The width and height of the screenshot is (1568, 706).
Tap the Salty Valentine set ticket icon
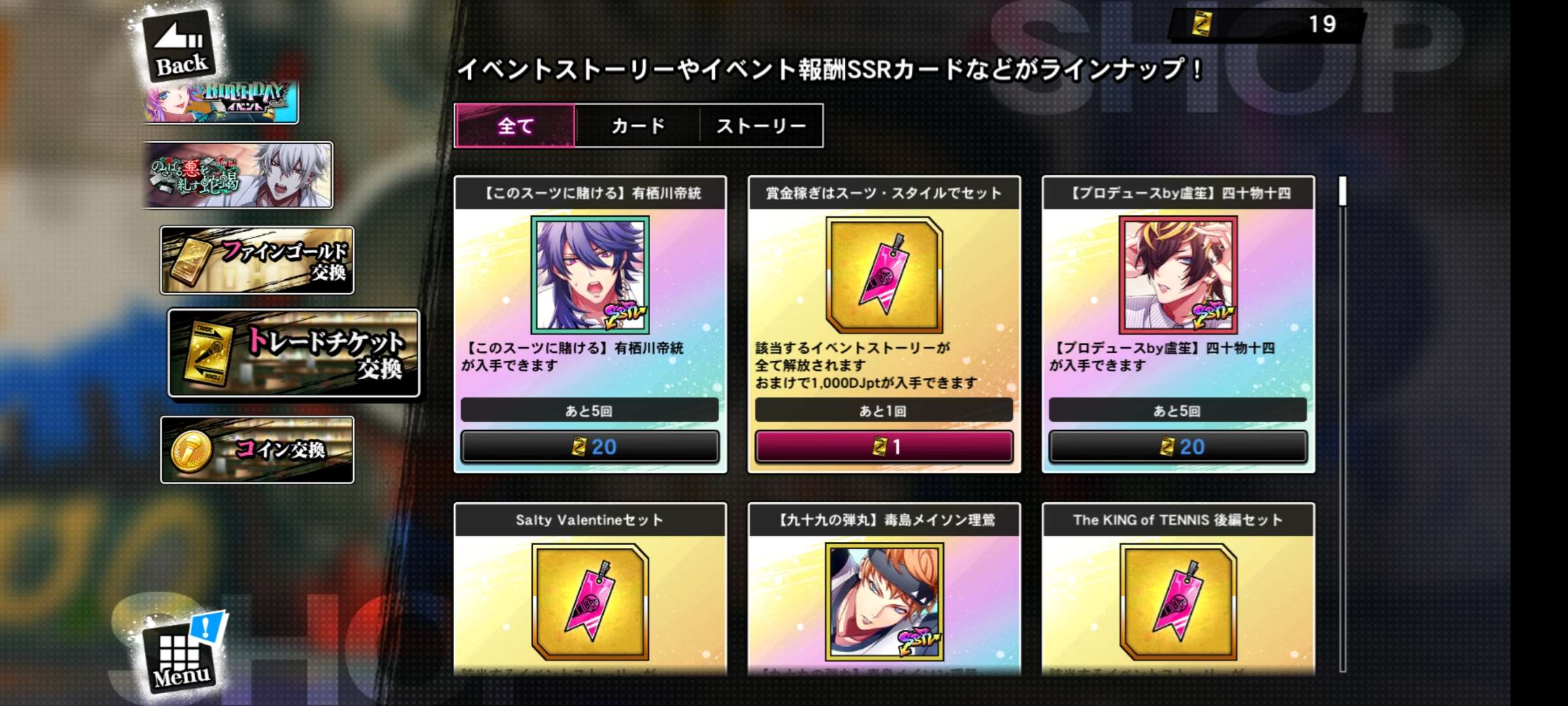coord(590,601)
